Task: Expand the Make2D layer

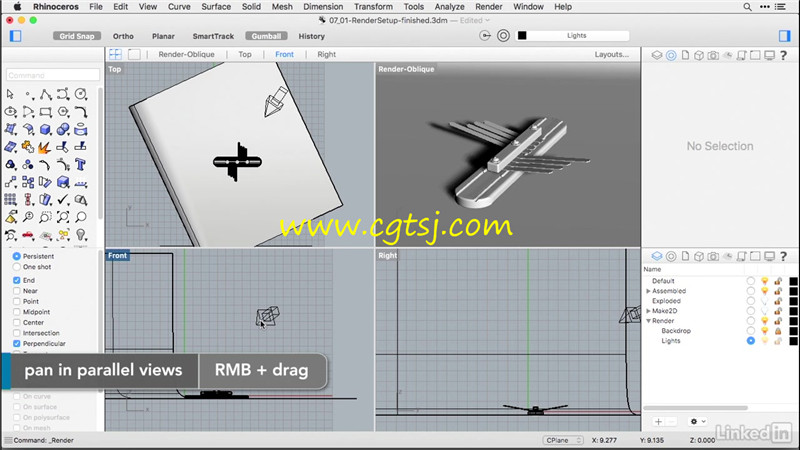Action: [648, 311]
